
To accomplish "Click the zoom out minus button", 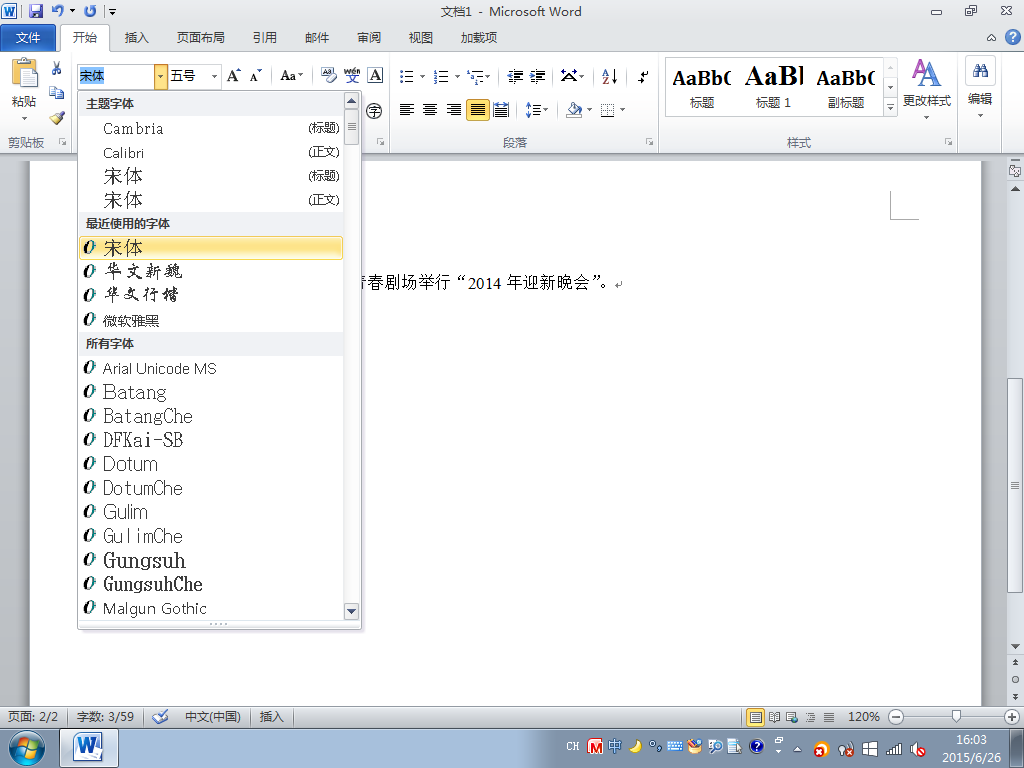I will (897, 717).
